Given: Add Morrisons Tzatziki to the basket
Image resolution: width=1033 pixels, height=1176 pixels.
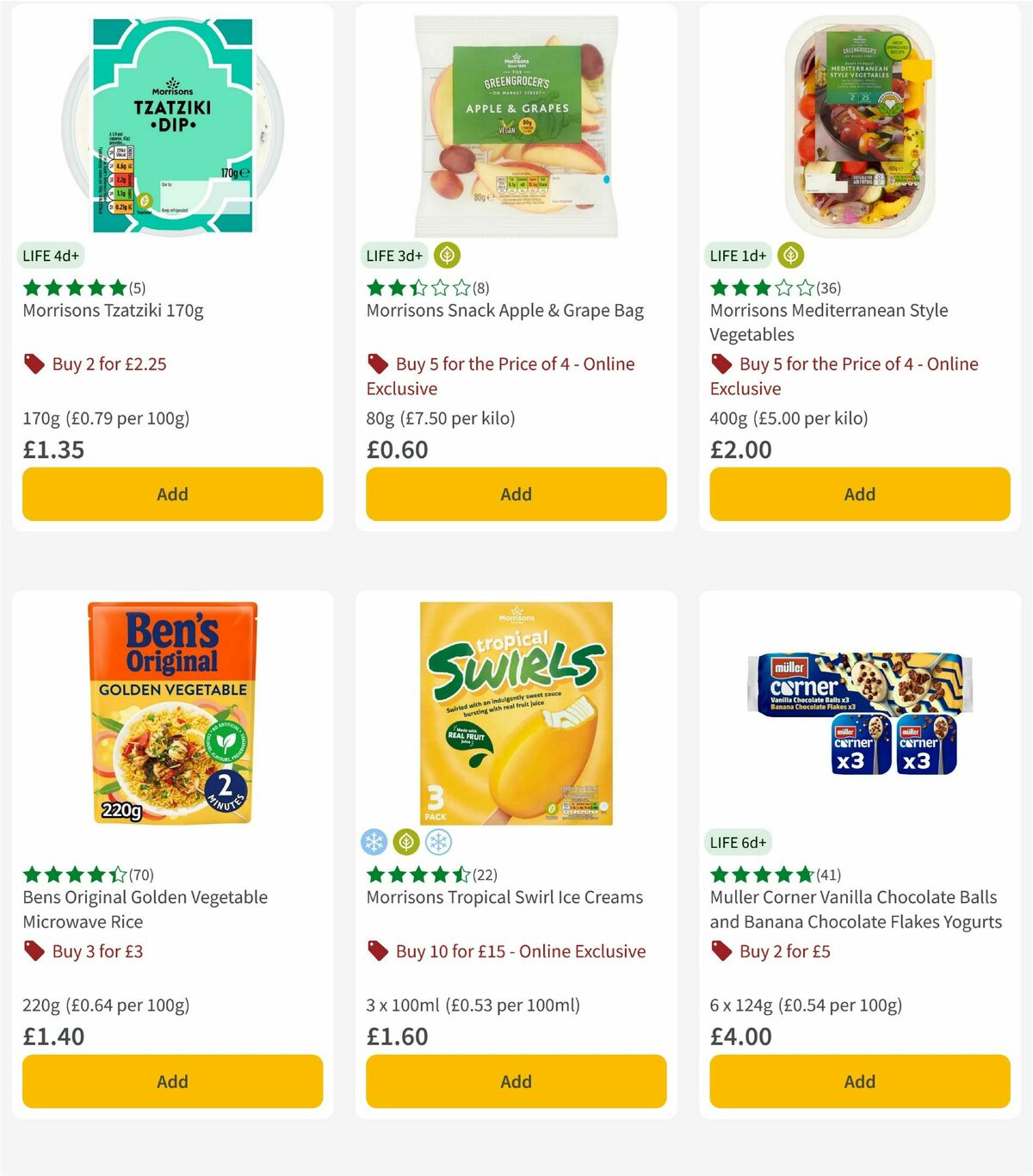Looking at the screenshot, I should click(x=172, y=494).
